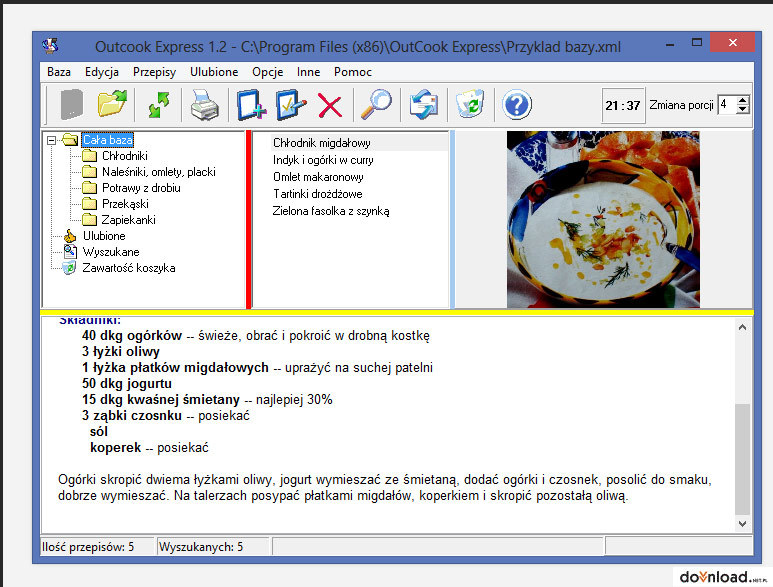This screenshot has height=587, width=773.
Task: Minimize the Outcook Express window
Action: pyautogui.click(x=669, y=44)
